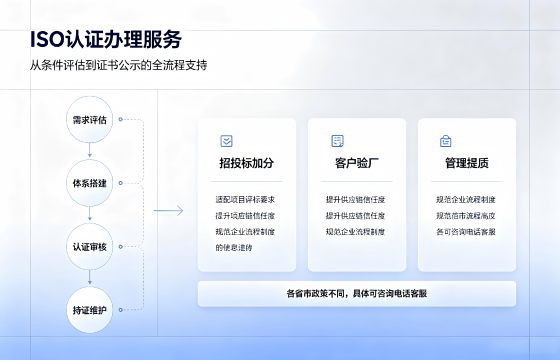Click first line 规范企业流程制度 in 管理提质 card
Image resolution: width=560 pixels, height=360 pixels.
(x=466, y=200)
